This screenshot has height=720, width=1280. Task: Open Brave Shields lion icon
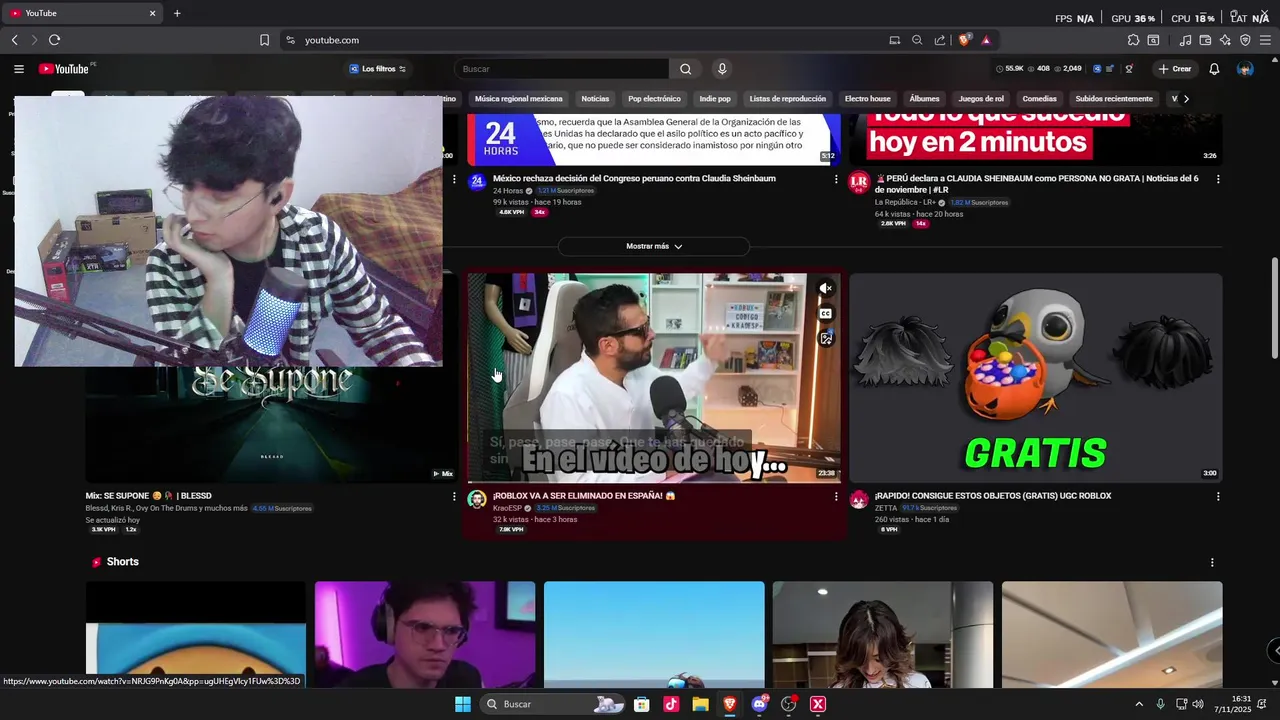(x=964, y=40)
